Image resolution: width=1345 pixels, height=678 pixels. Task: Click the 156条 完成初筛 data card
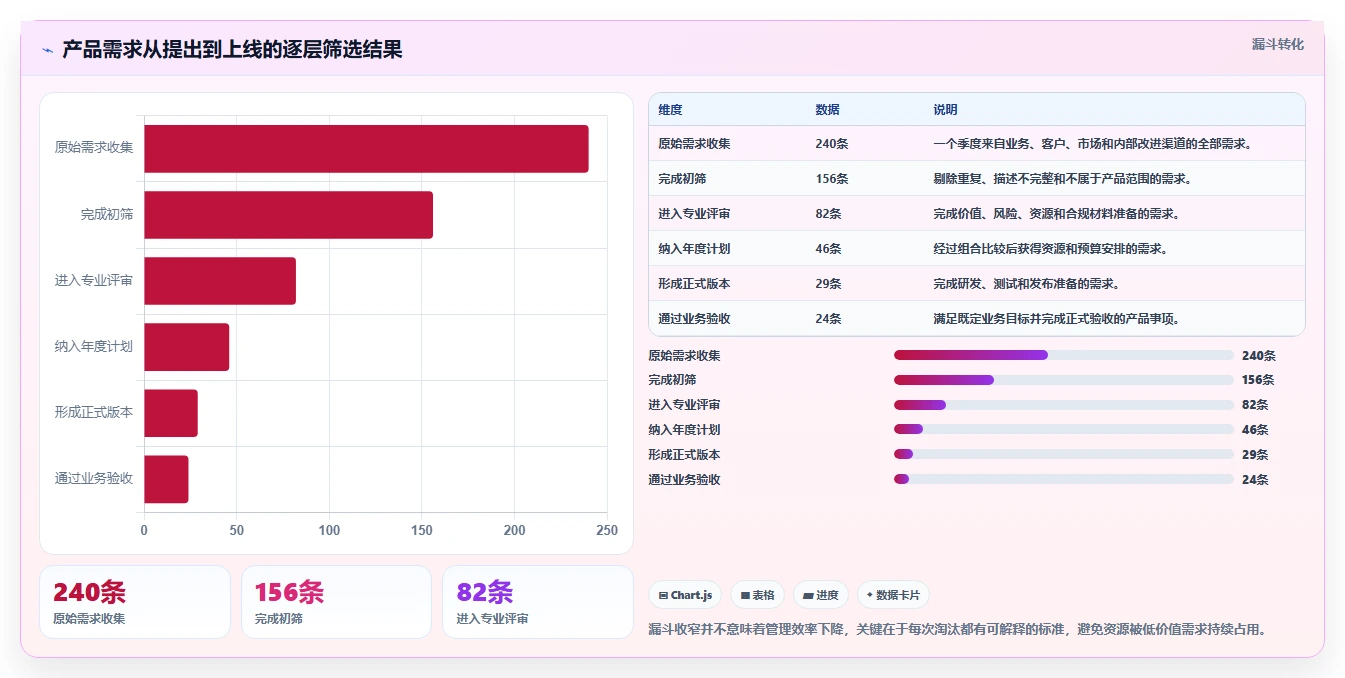[336, 602]
